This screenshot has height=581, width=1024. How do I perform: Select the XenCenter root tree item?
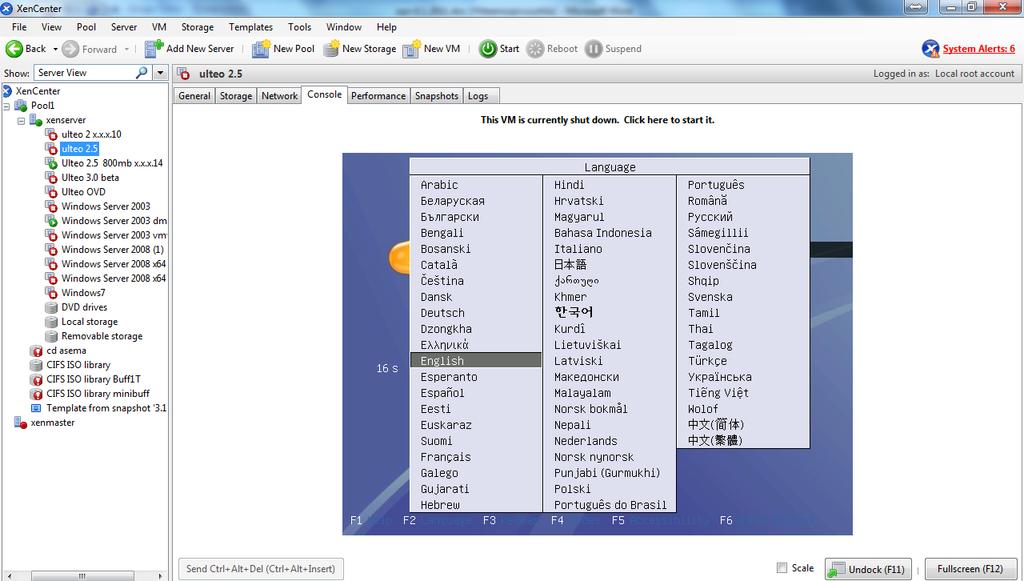(x=38, y=91)
